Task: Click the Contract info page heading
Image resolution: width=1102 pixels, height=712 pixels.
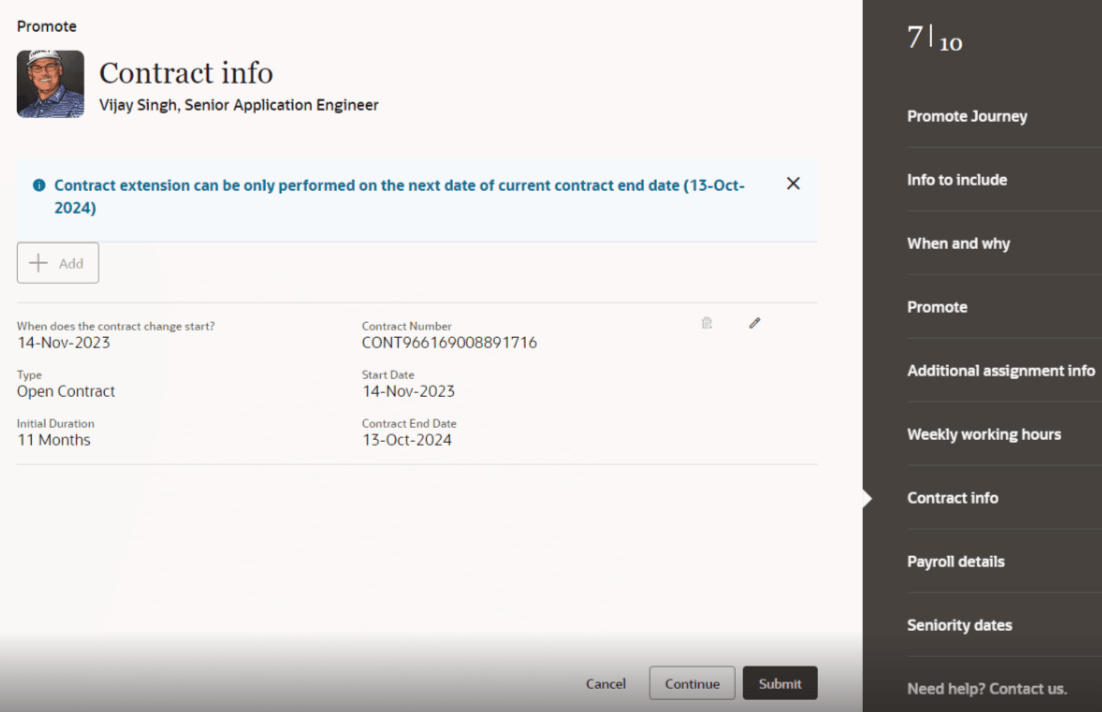Action: click(186, 73)
